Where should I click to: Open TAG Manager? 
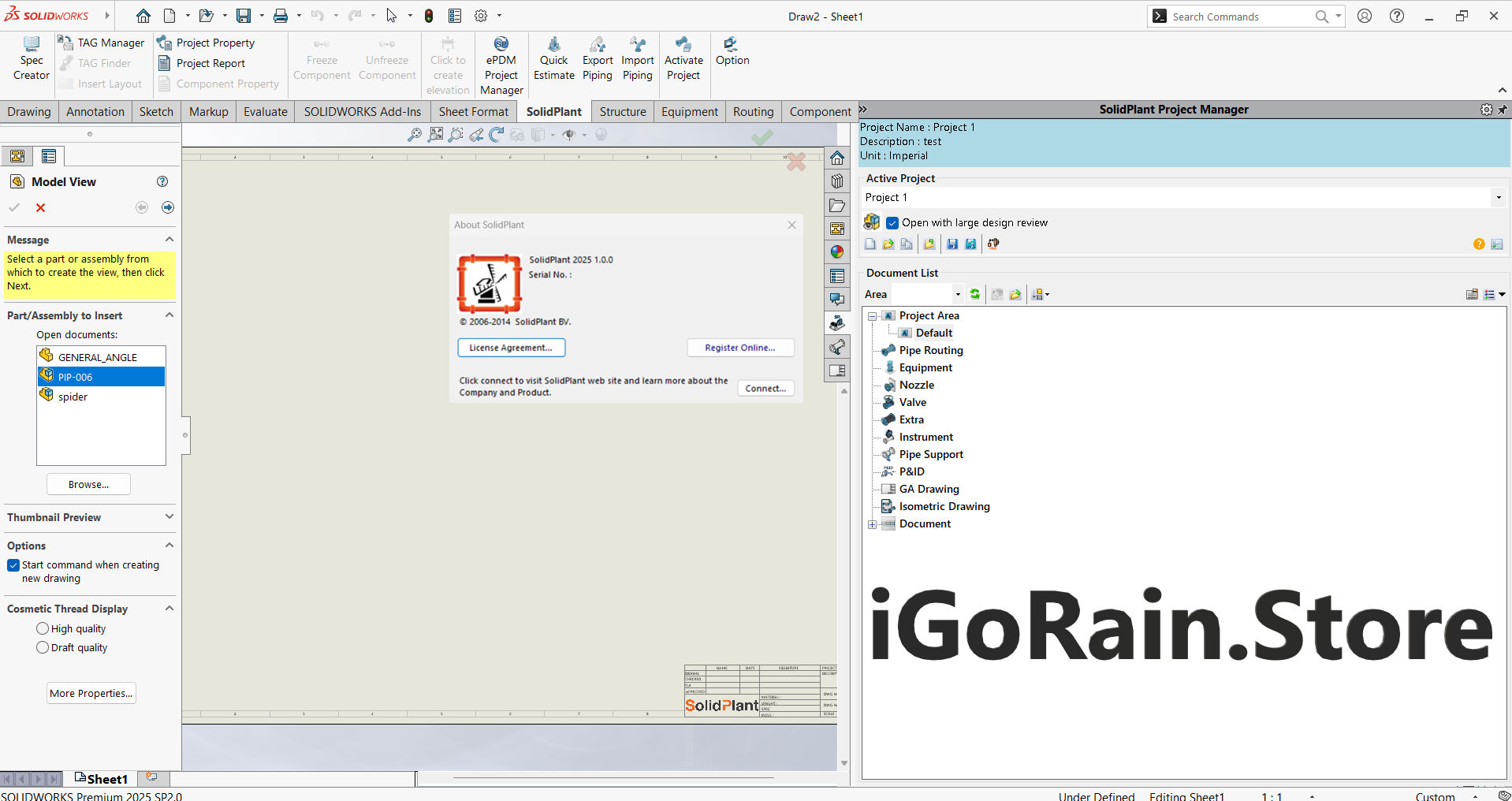(101, 43)
